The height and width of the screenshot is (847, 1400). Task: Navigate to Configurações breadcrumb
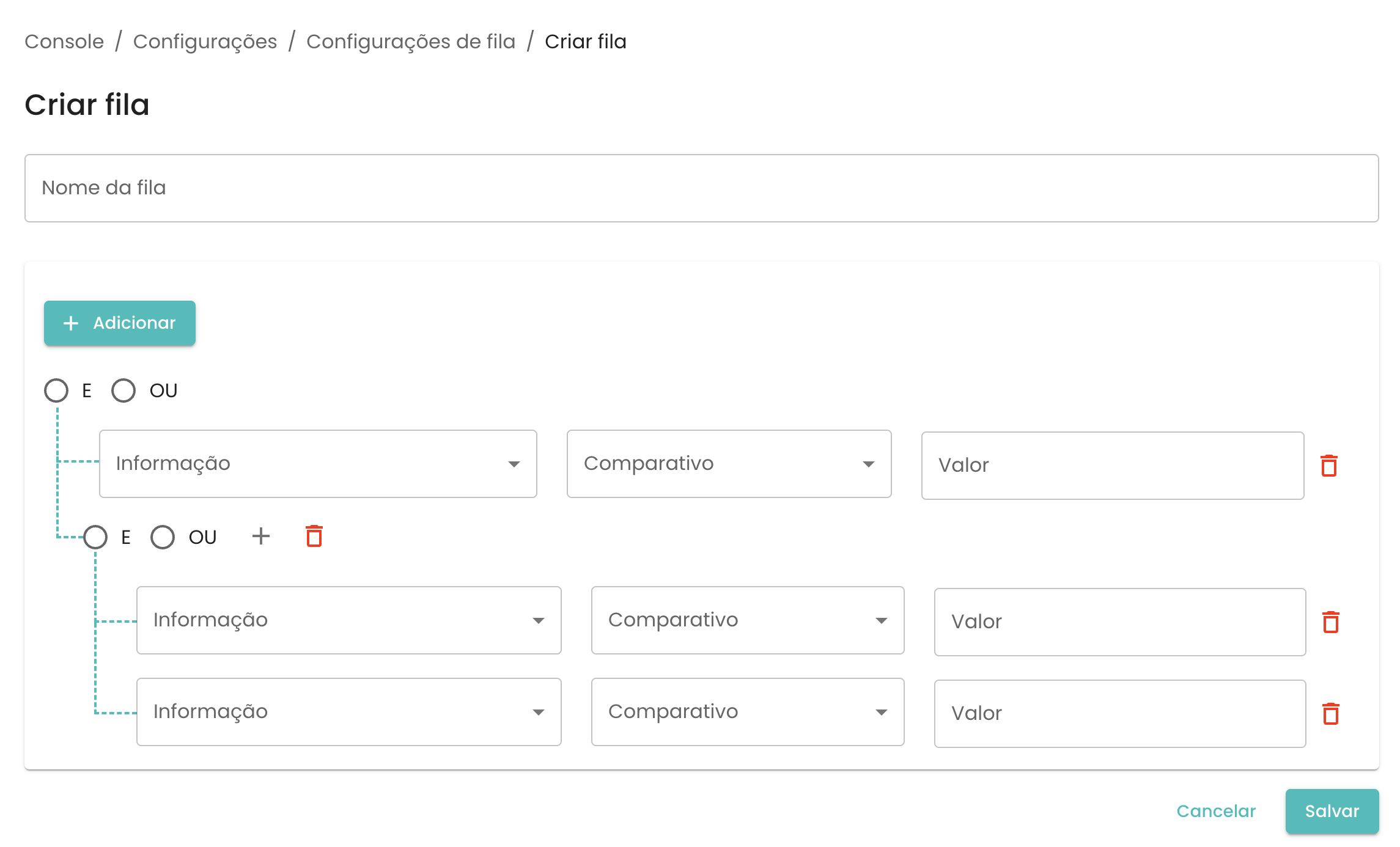click(x=205, y=42)
